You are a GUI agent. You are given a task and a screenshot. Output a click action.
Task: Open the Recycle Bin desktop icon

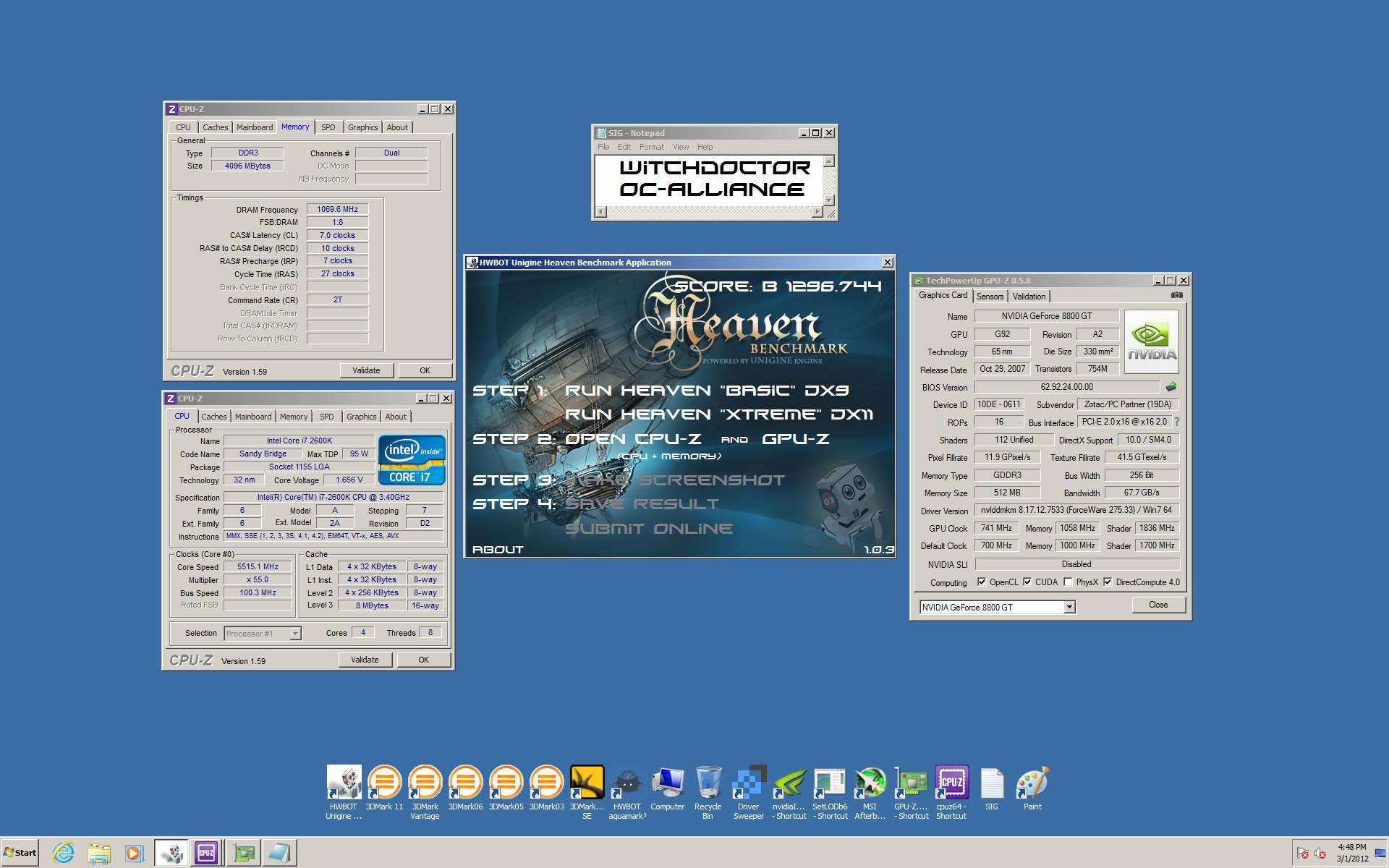click(708, 791)
